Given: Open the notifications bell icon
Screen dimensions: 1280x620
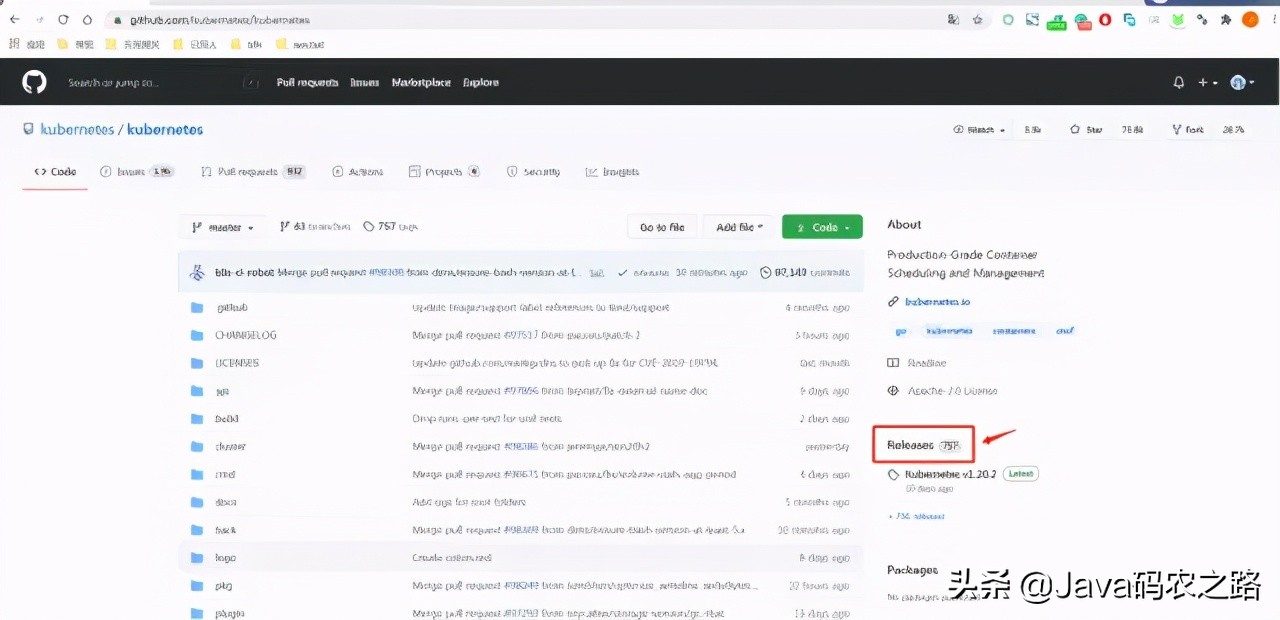Looking at the screenshot, I should (1178, 83).
